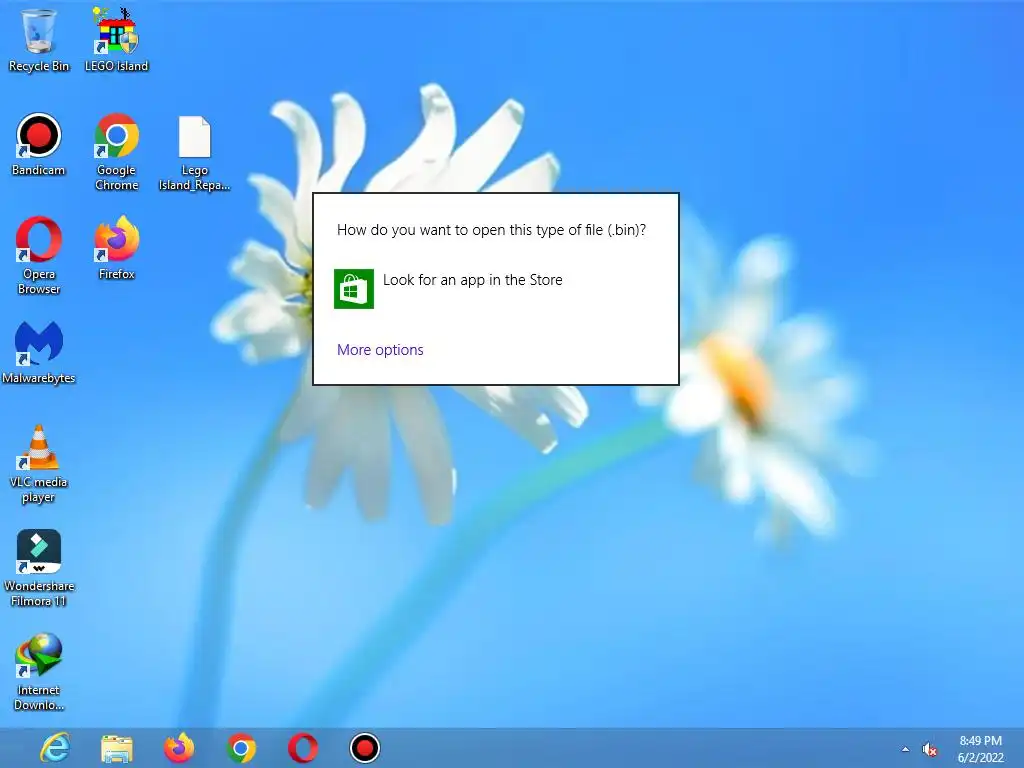Click the muted speaker tray icon
The image size is (1024, 768).
pos(929,750)
